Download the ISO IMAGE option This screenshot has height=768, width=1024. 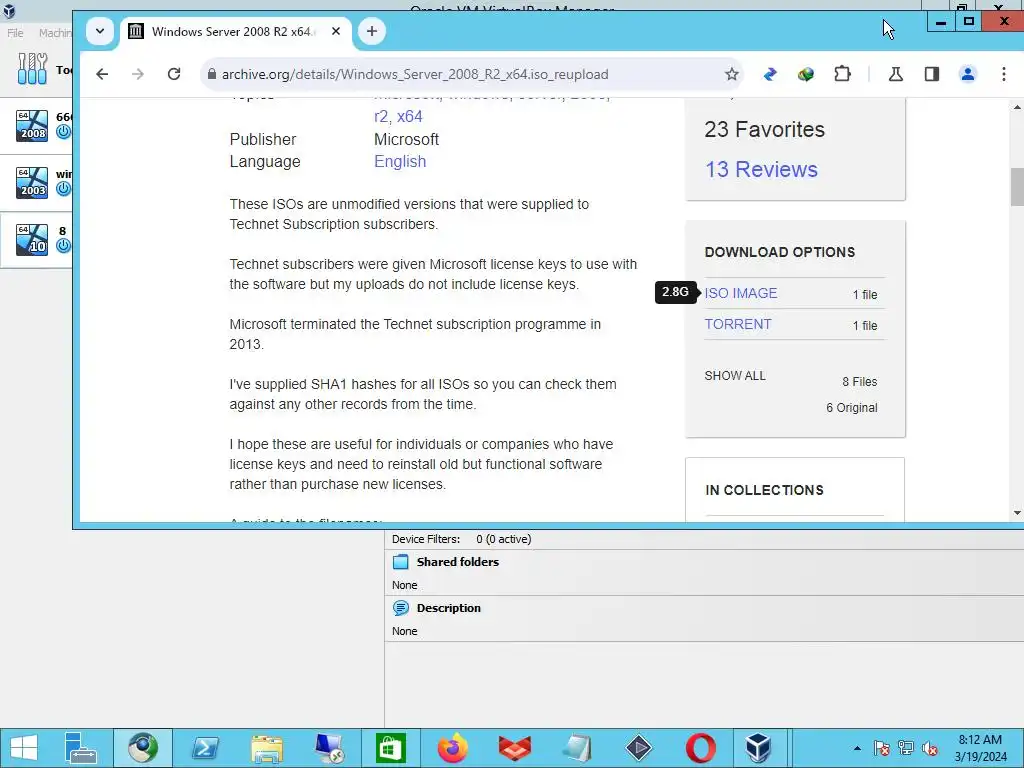coord(741,293)
